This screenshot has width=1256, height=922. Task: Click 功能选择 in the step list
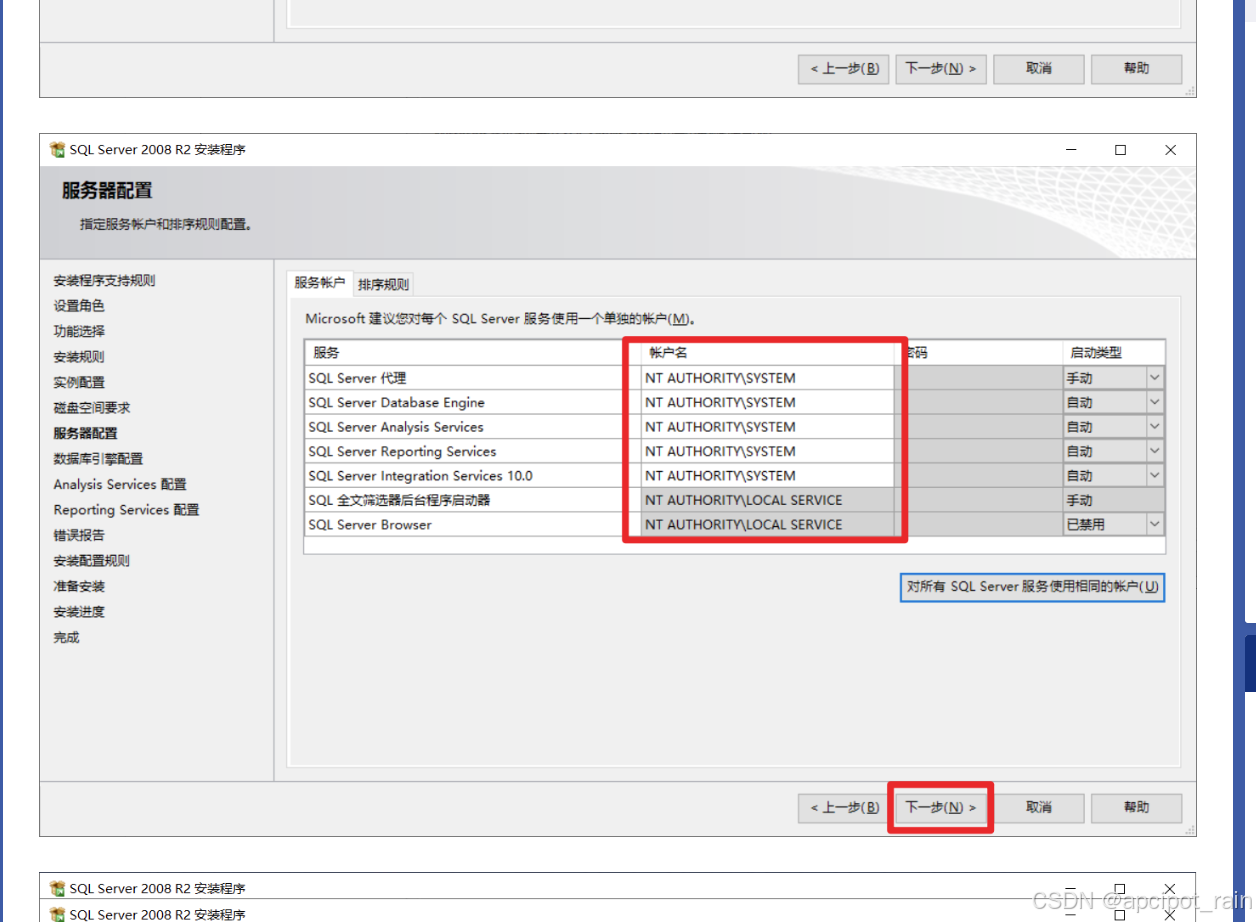click(x=79, y=331)
